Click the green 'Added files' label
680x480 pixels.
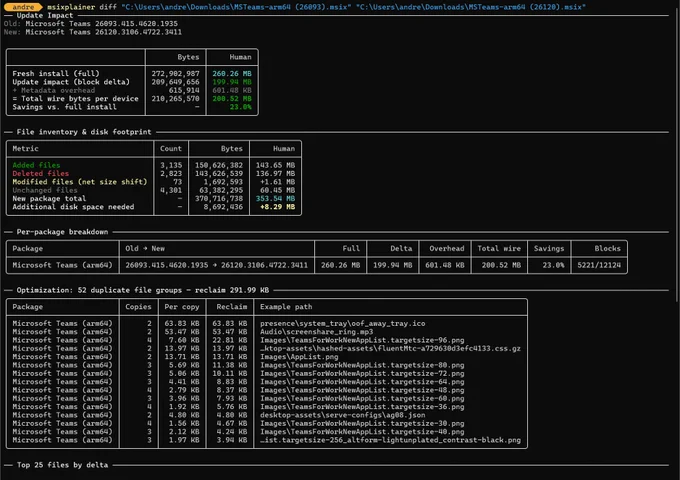point(36,165)
